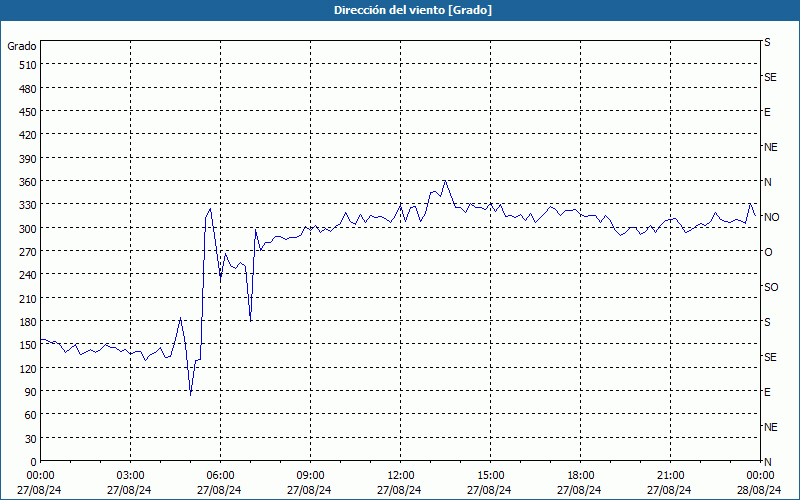Click the '480' value on the degree axis
The width and height of the screenshot is (800, 500).
point(28,89)
